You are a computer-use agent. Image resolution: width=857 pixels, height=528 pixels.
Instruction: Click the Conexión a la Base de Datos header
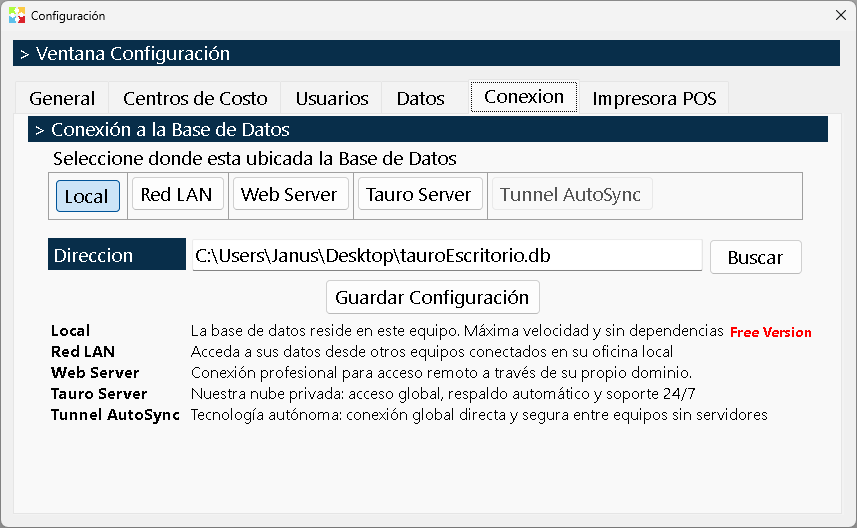pos(427,130)
